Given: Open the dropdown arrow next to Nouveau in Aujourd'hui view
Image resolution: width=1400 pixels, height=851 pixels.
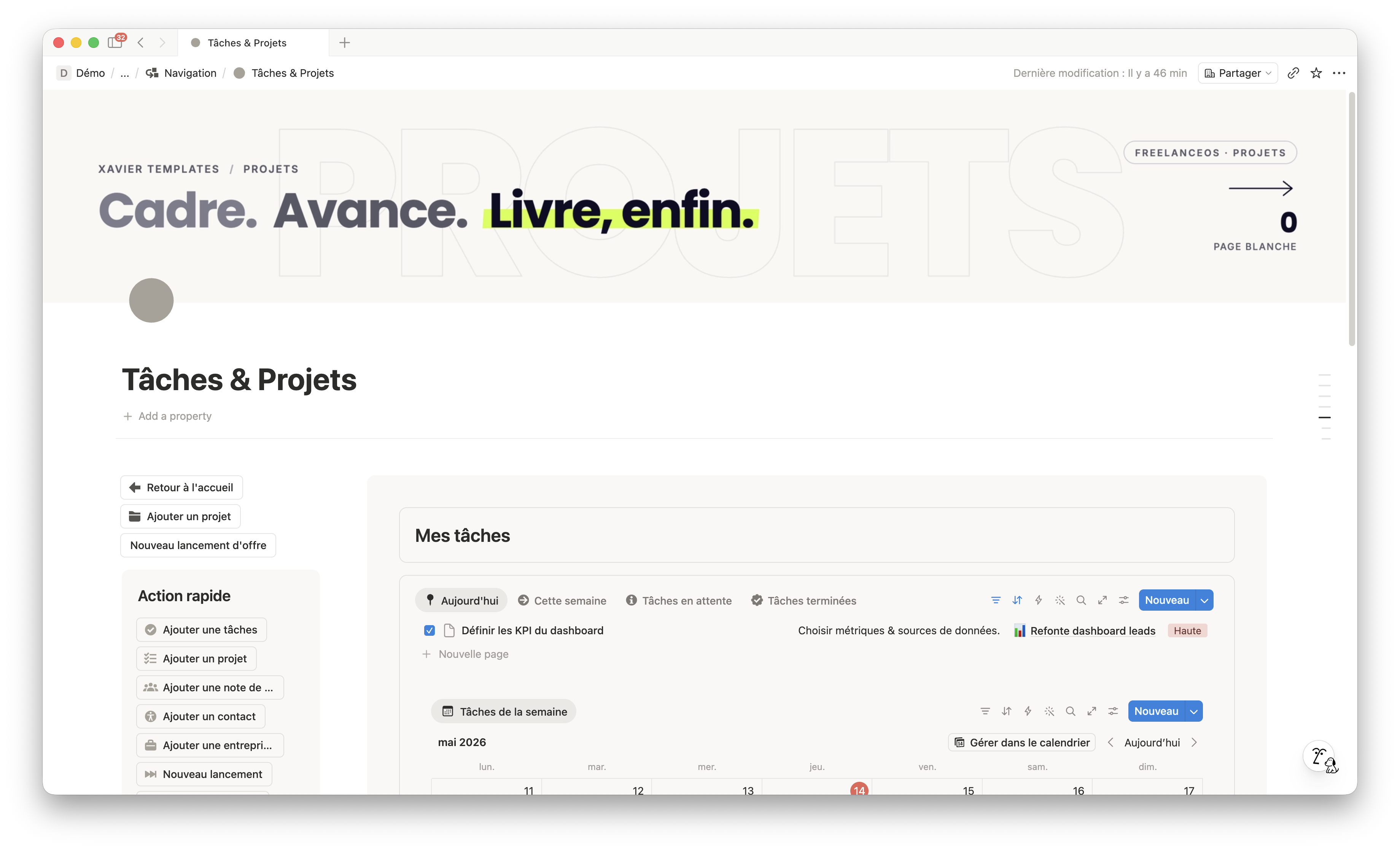Looking at the screenshot, I should click(x=1204, y=600).
